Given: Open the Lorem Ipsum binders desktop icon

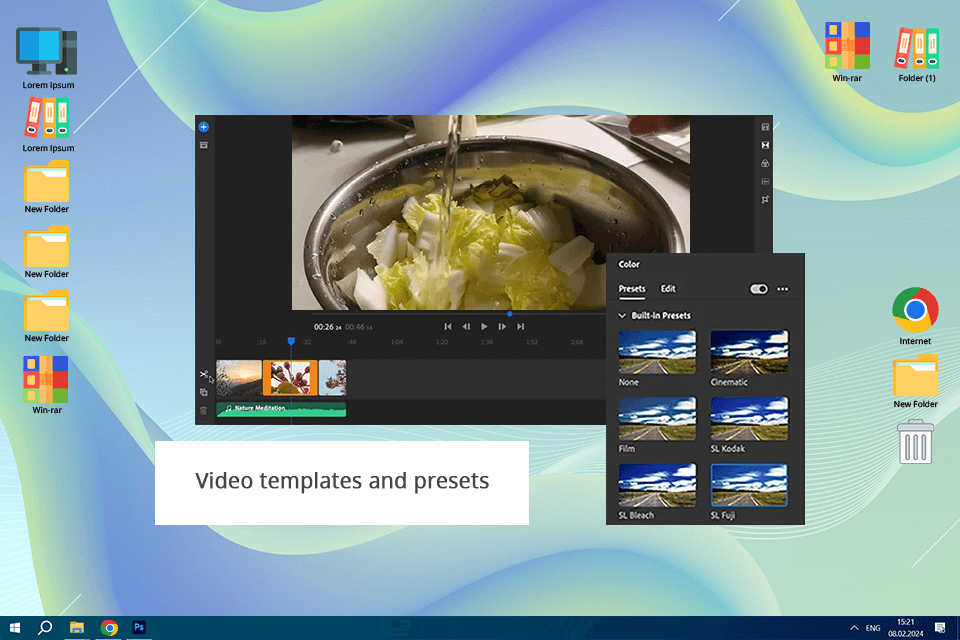Looking at the screenshot, I should (48, 124).
